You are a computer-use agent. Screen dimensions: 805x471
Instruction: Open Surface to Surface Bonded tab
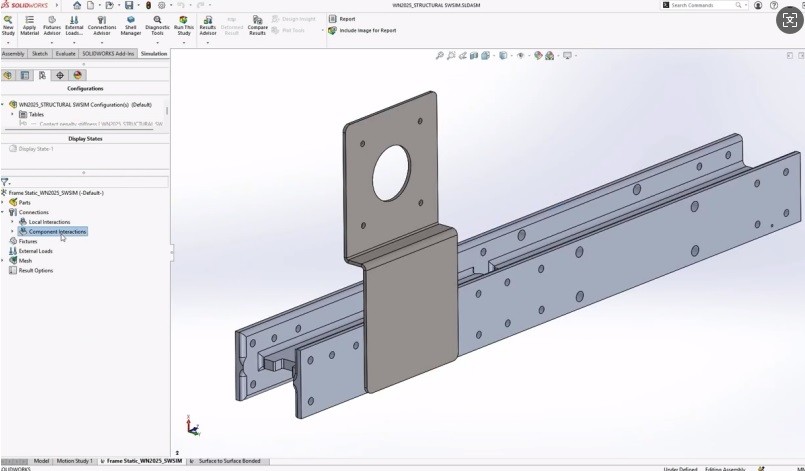coord(226,461)
